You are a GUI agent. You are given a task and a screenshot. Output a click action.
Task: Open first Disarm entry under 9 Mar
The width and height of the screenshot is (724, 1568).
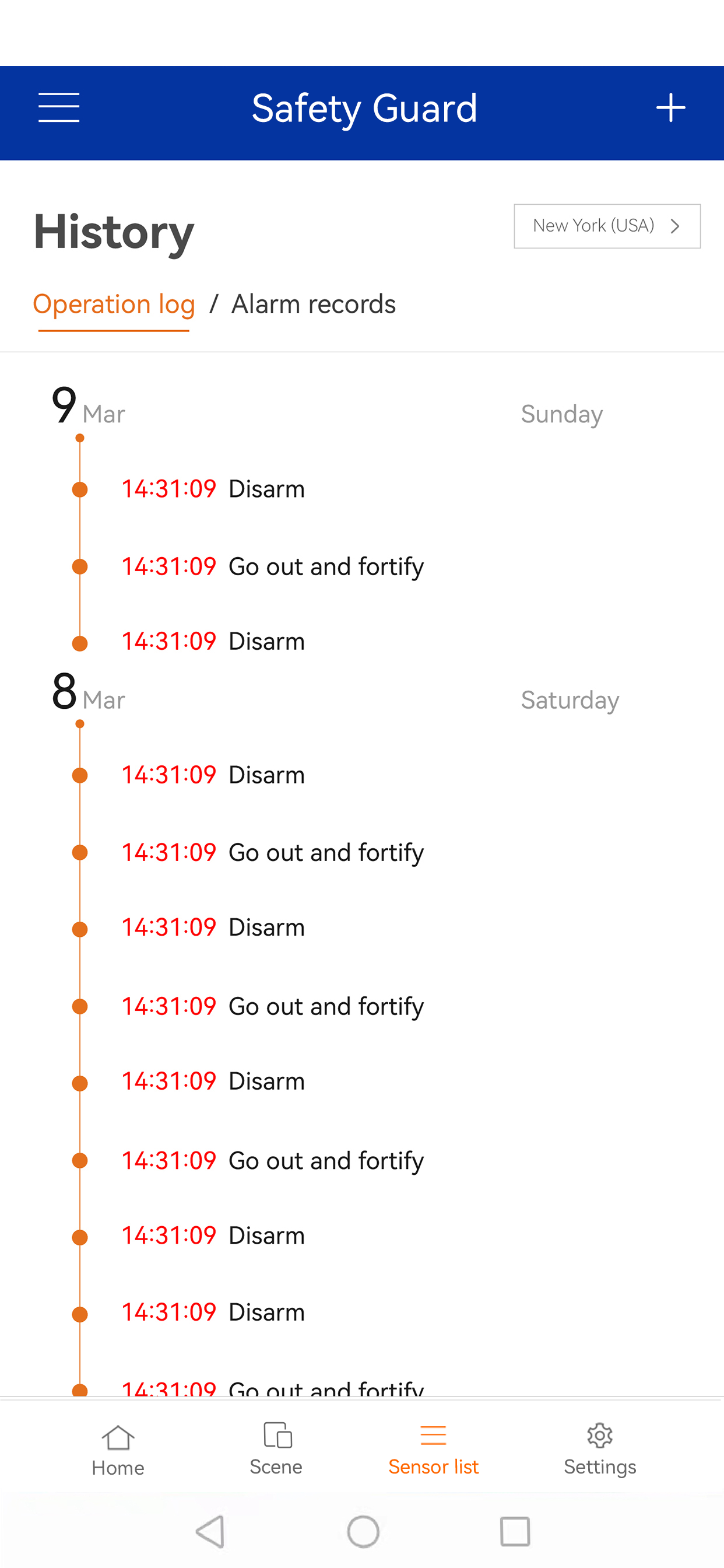click(213, 489)
